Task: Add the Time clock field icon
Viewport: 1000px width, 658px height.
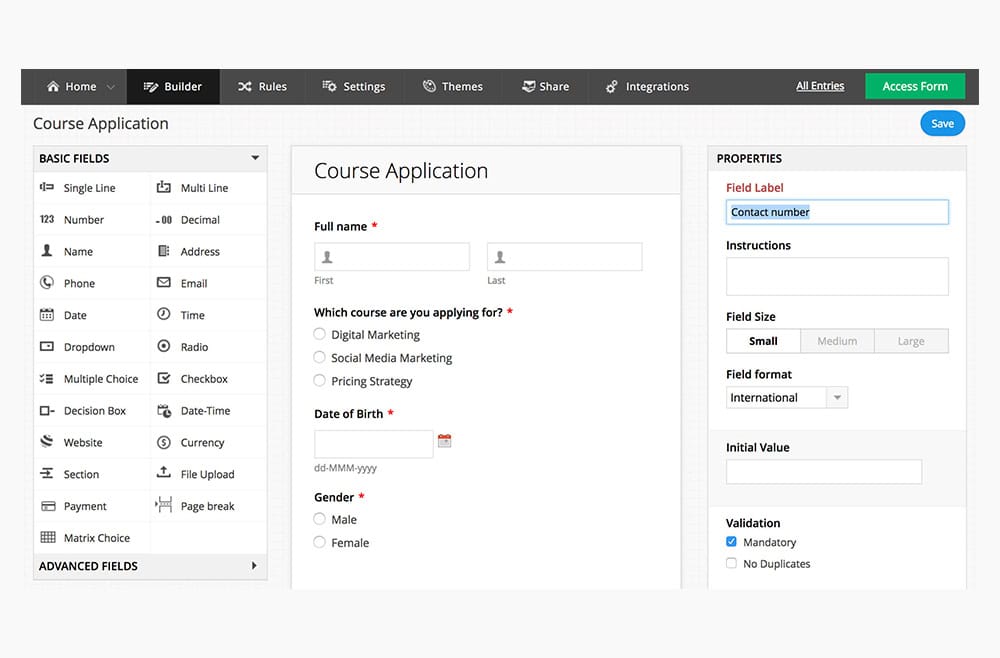Action: (164, 314)
